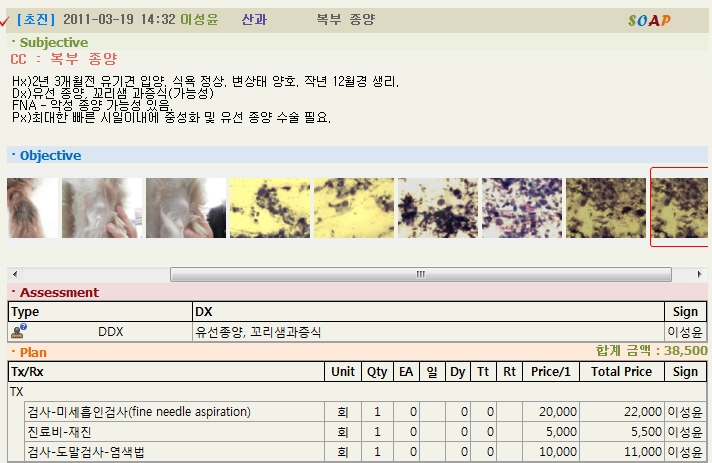Click the 합계 금액 : 38,500 total
The width and height of the screenshot is (712, 463).
(652, 351)
